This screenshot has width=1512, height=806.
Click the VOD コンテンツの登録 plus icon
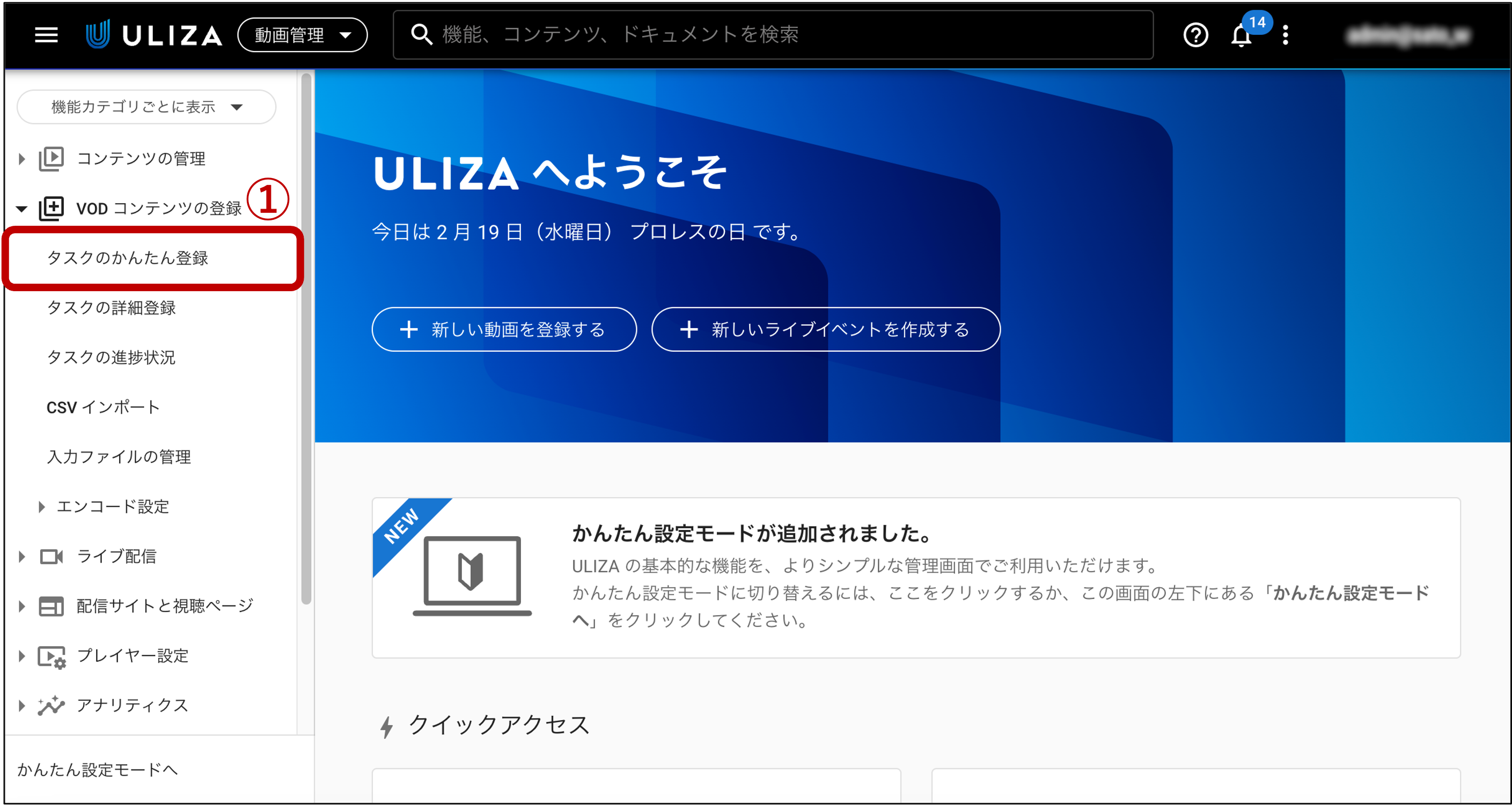click(x=52, y=208)
